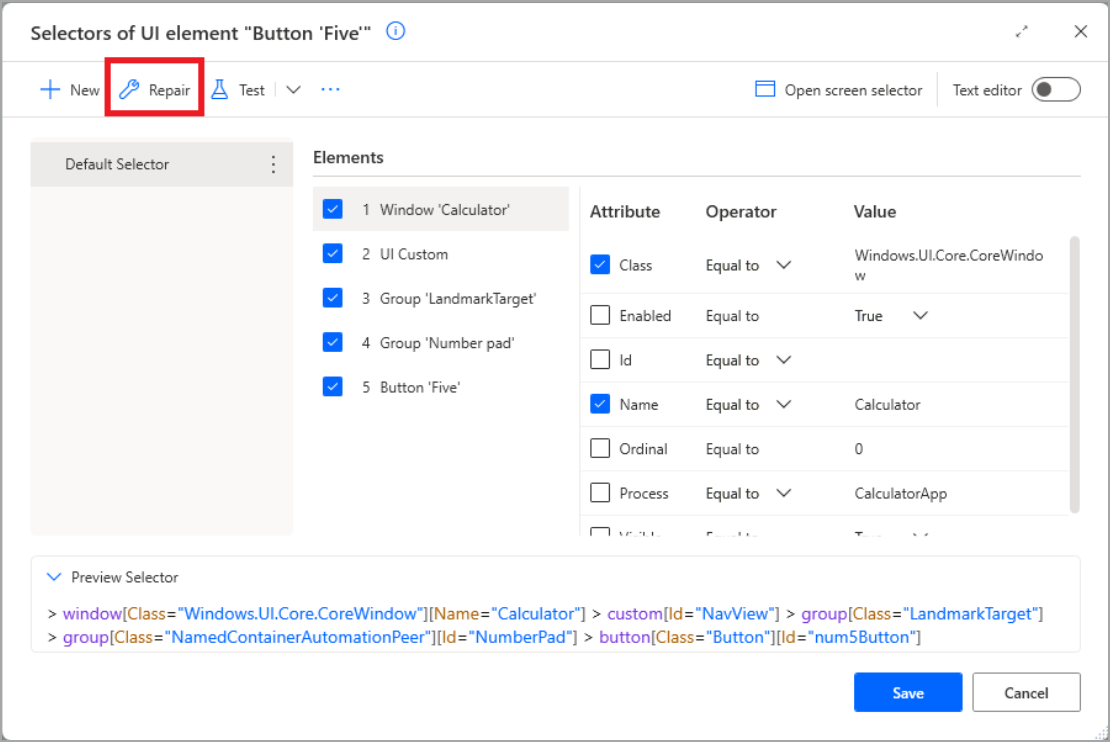Image resolution: width=1110 pixels, height=742 pixels.
Task: Open the more actions ellipsis menu
Action: point(330,89)
